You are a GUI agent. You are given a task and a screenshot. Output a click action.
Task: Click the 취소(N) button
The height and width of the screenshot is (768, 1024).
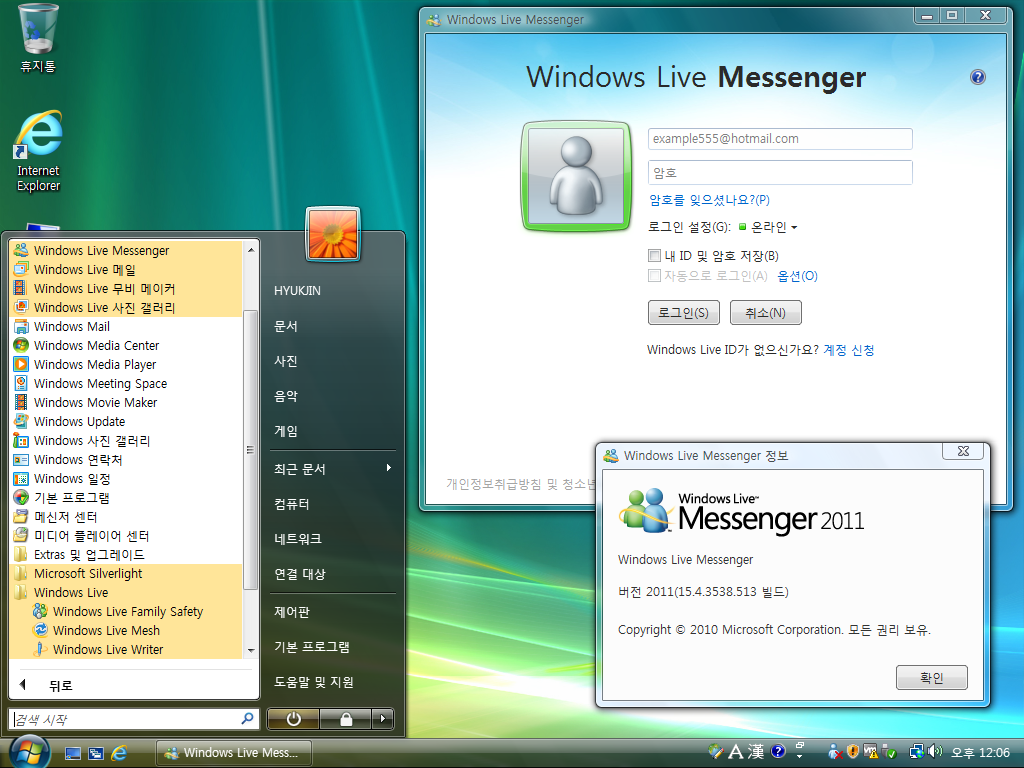765,313
